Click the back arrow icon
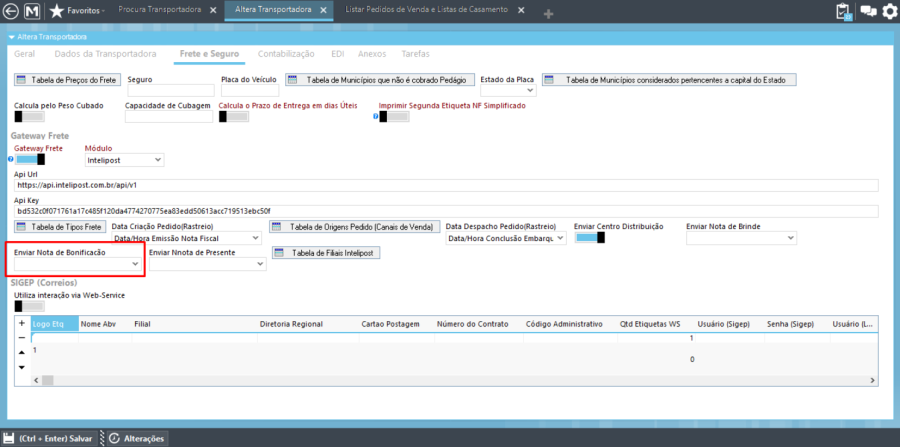Viewport: 900px width, 447px height. 11,11
